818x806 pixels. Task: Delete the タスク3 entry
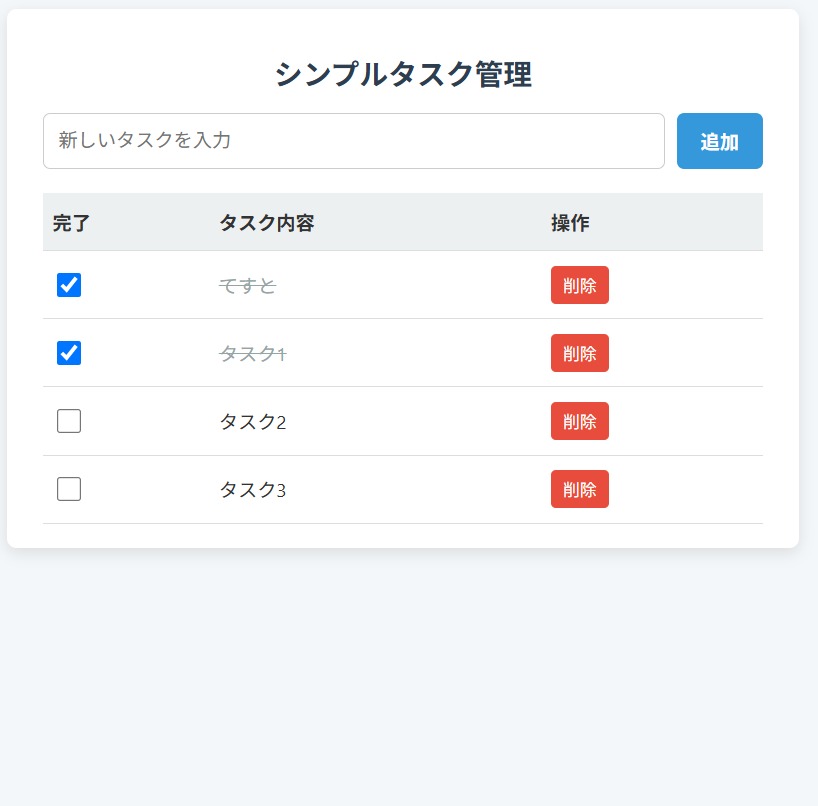click(x=579, y=489)
